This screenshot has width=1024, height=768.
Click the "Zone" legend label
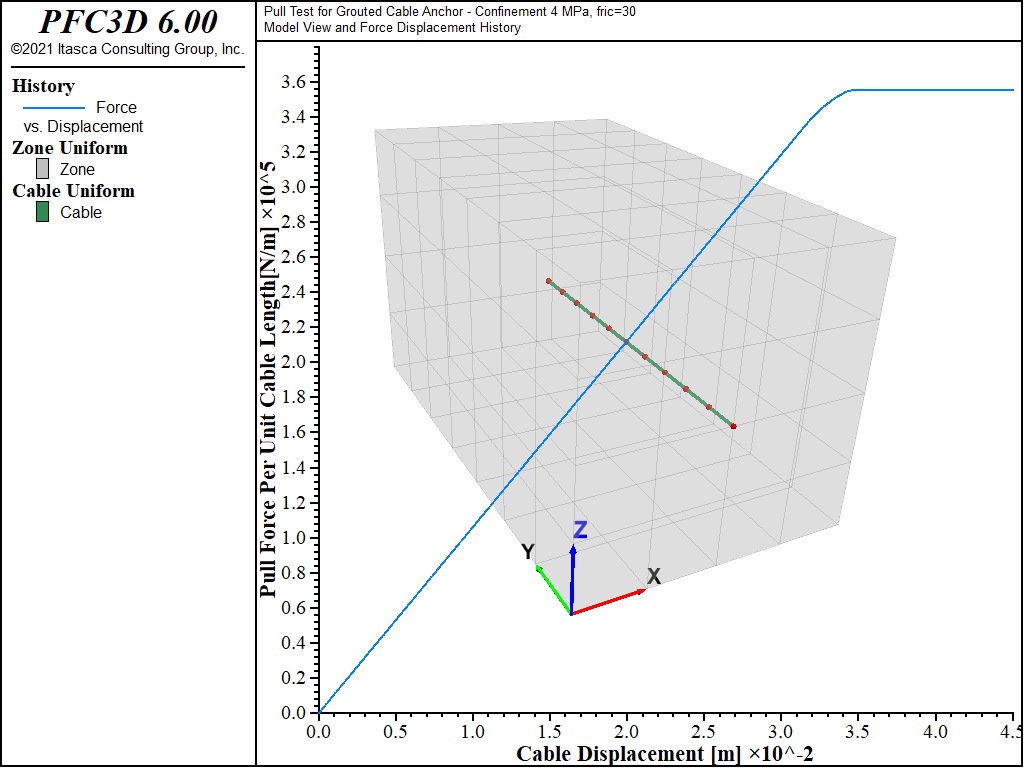click(x=77, y=170)
